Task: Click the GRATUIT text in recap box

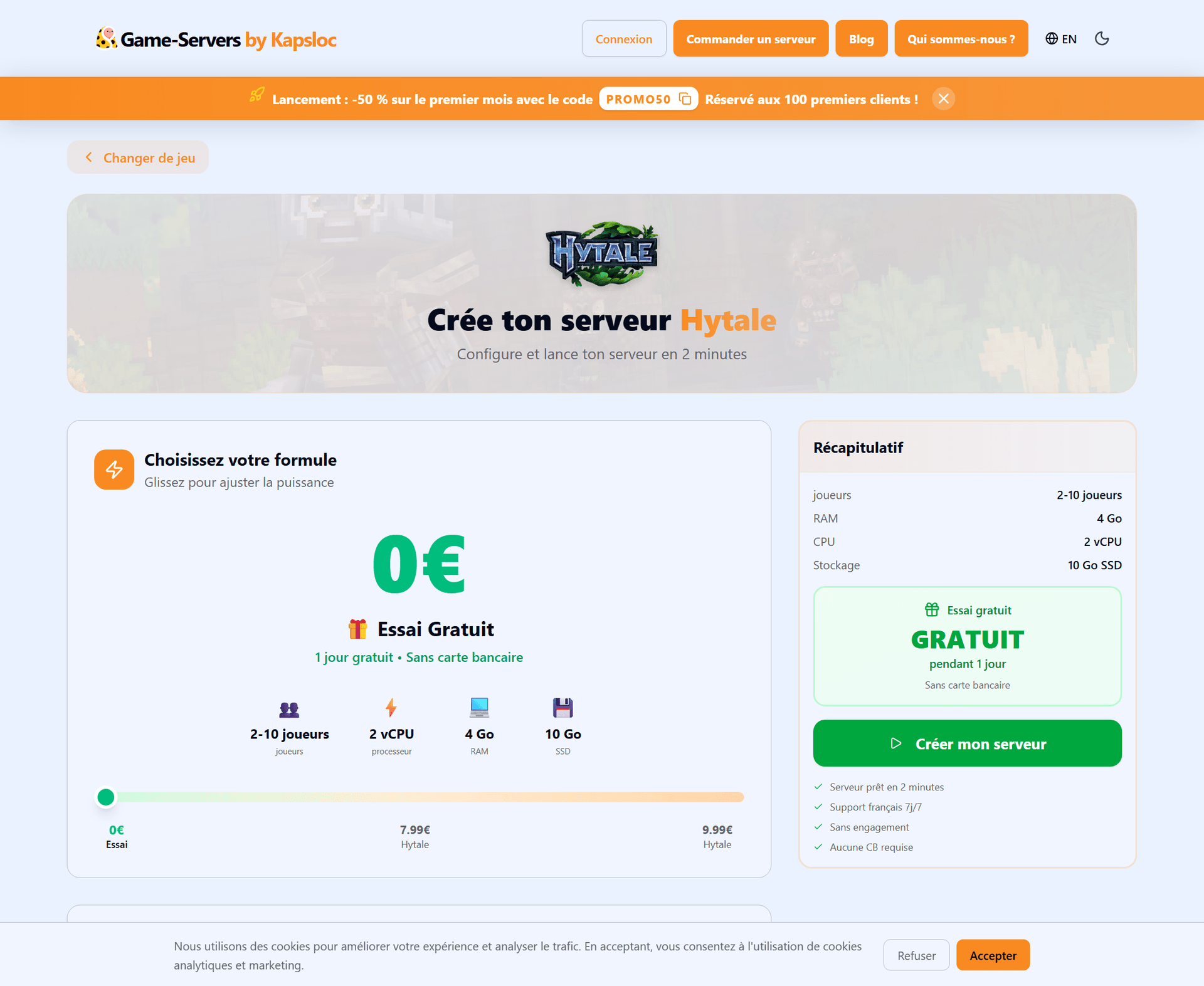Action: click(x=967, y=639)
